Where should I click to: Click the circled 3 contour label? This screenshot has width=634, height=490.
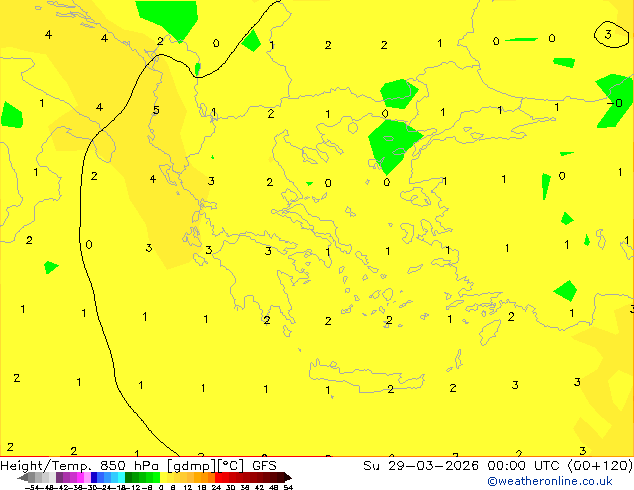tap(608, 34)
